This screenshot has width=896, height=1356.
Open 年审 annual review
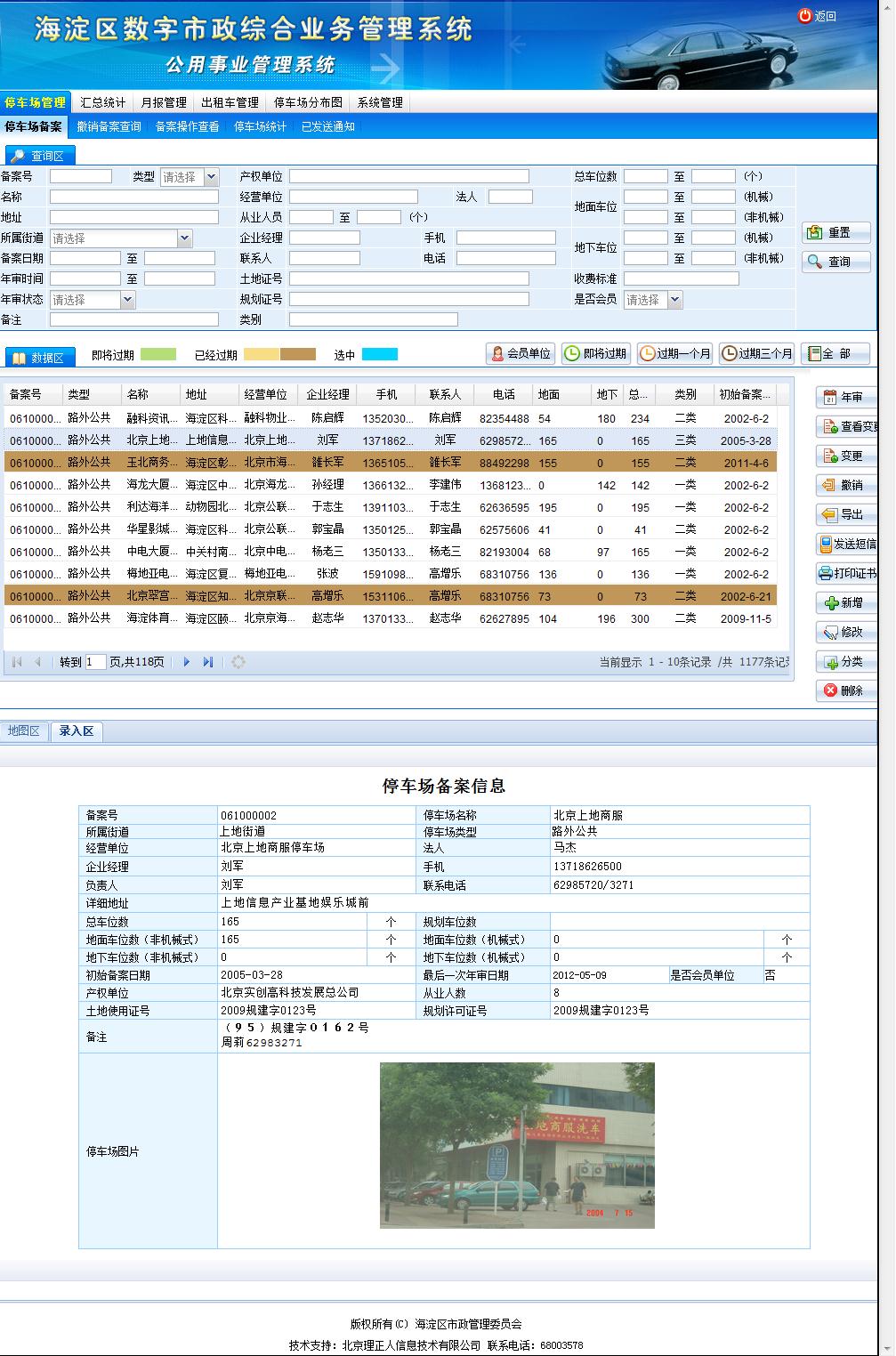[x=846, y=397]
